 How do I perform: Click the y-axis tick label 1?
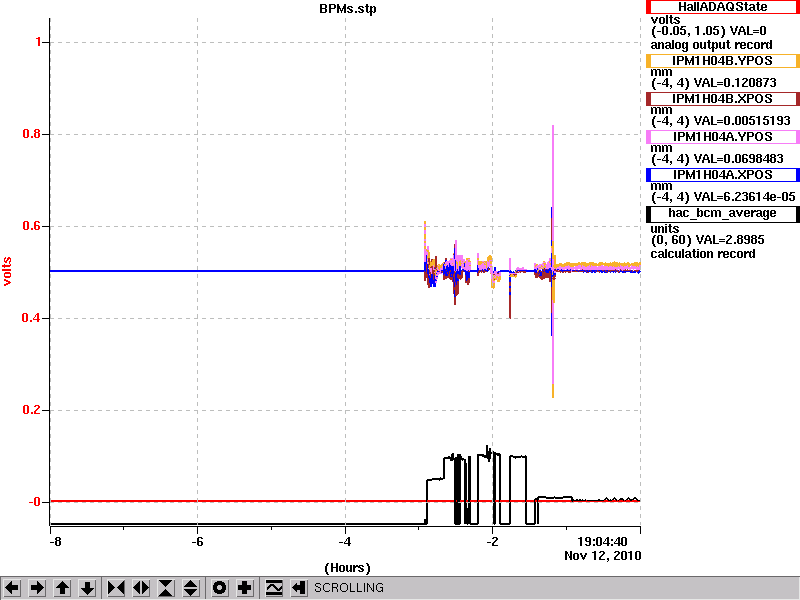(39, 42)
